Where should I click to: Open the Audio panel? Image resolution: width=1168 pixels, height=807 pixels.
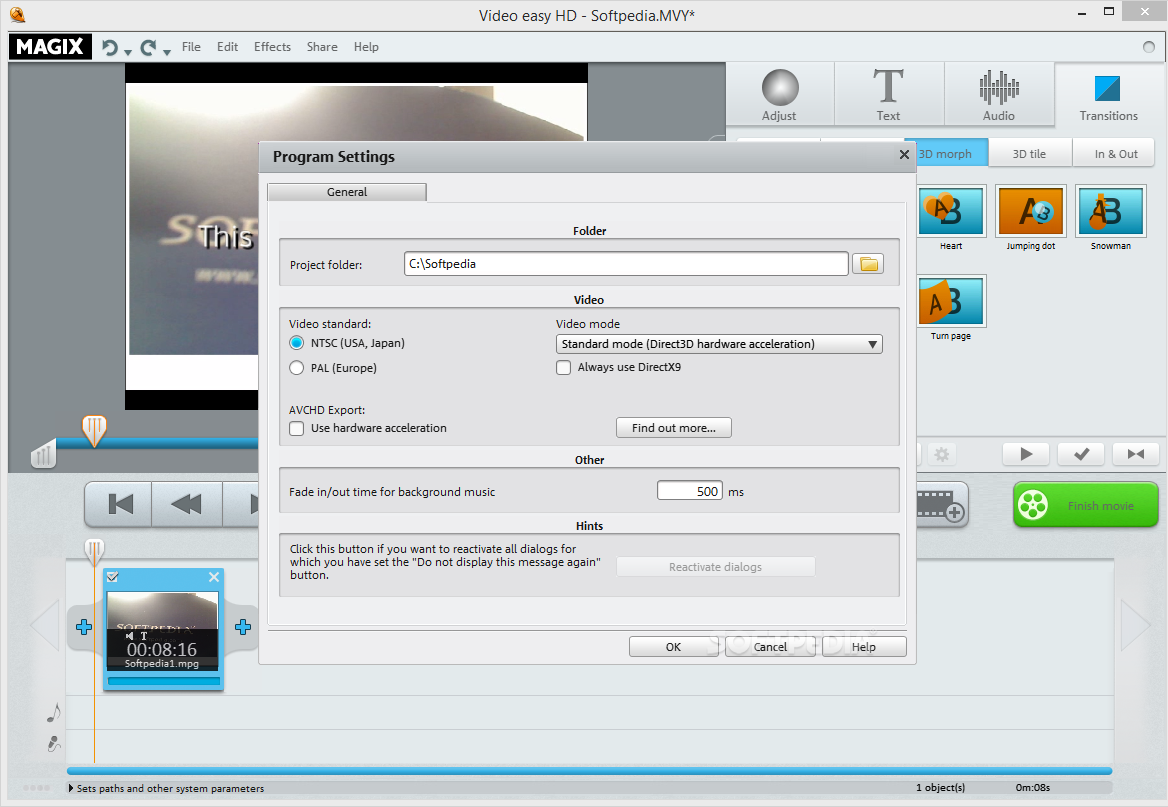(998, 94)
